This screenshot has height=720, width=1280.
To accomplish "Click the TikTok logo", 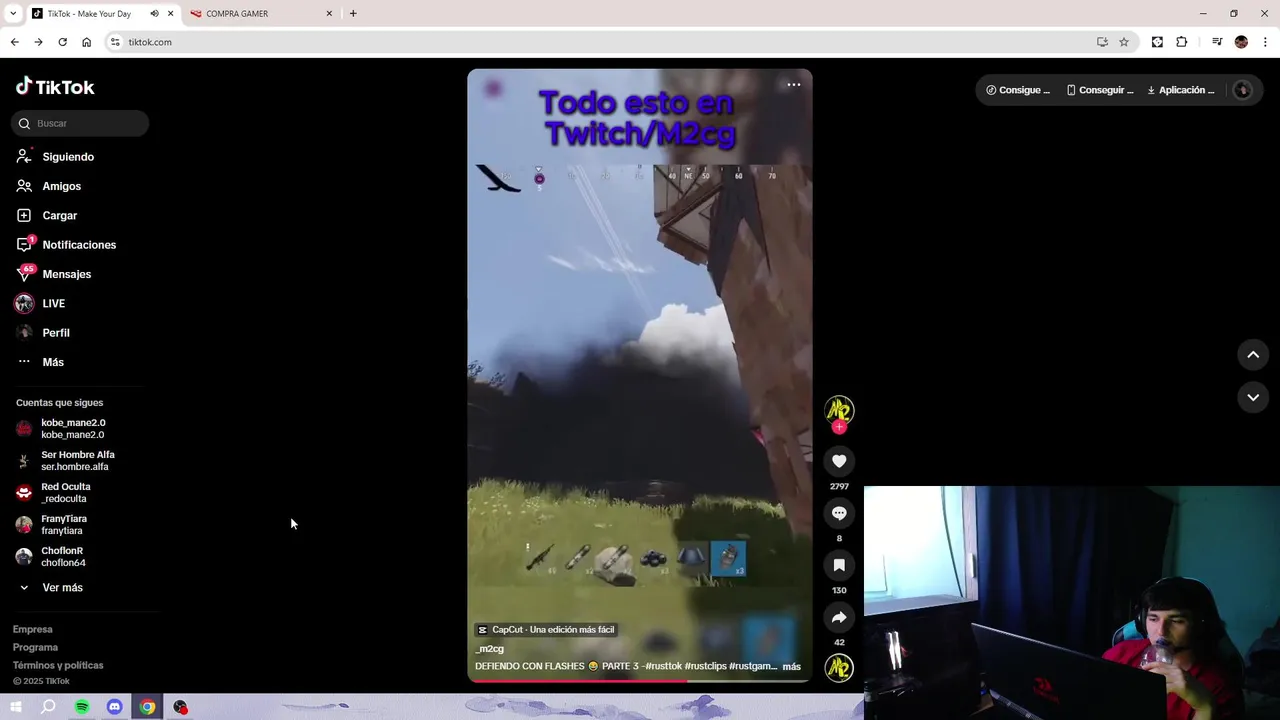I will click(55, 87).
